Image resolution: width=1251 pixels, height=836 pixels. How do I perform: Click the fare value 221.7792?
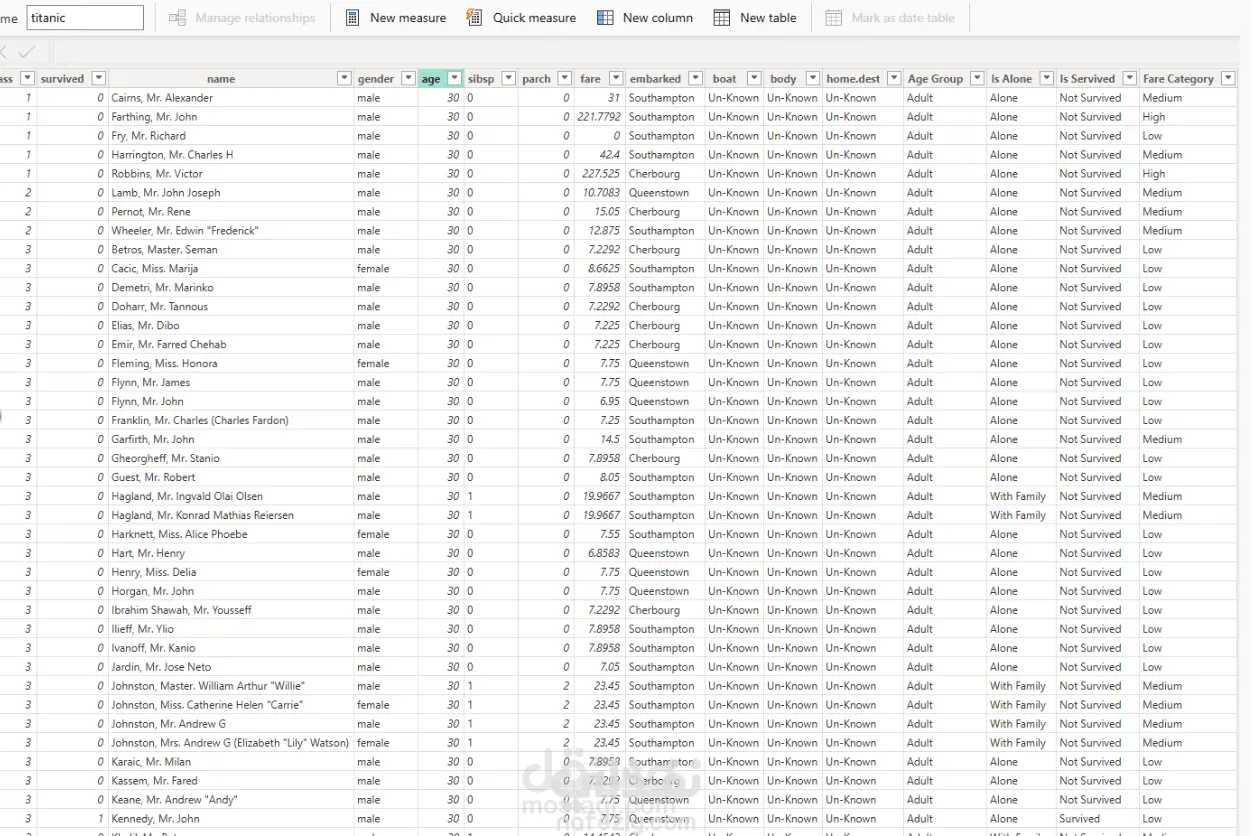(598, 117)
